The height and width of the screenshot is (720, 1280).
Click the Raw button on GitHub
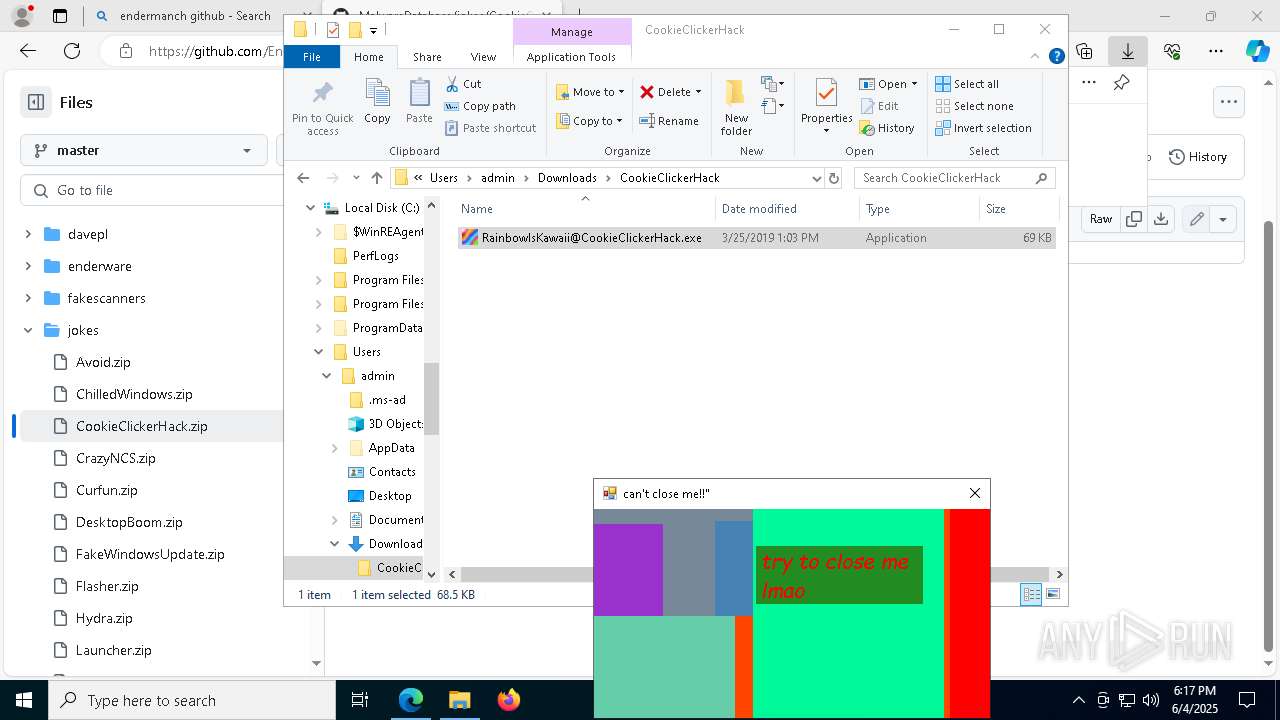1101,219
